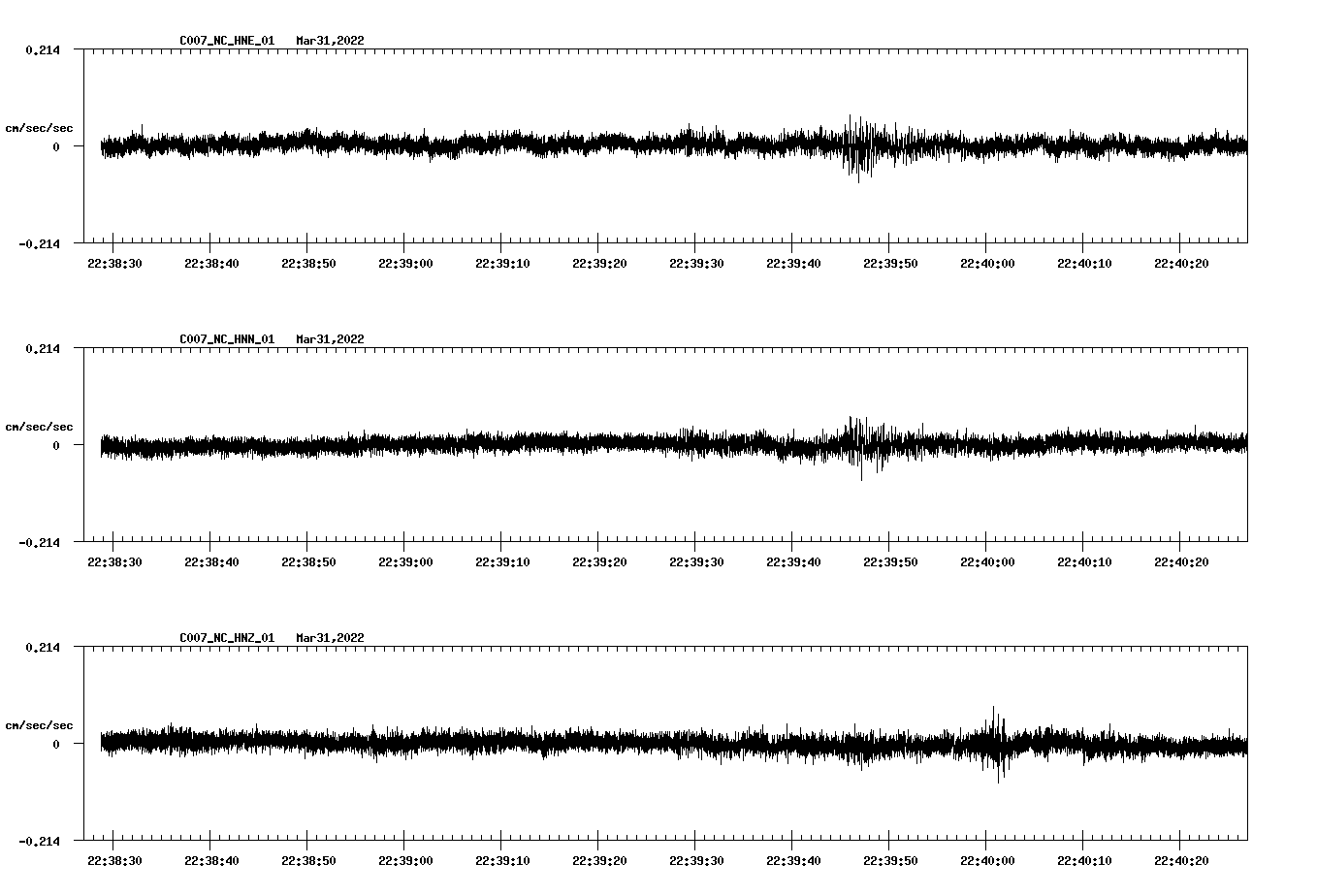Click the -0.214 bottom value on HNE axis
1317x896 pixels.
point(39,244)
